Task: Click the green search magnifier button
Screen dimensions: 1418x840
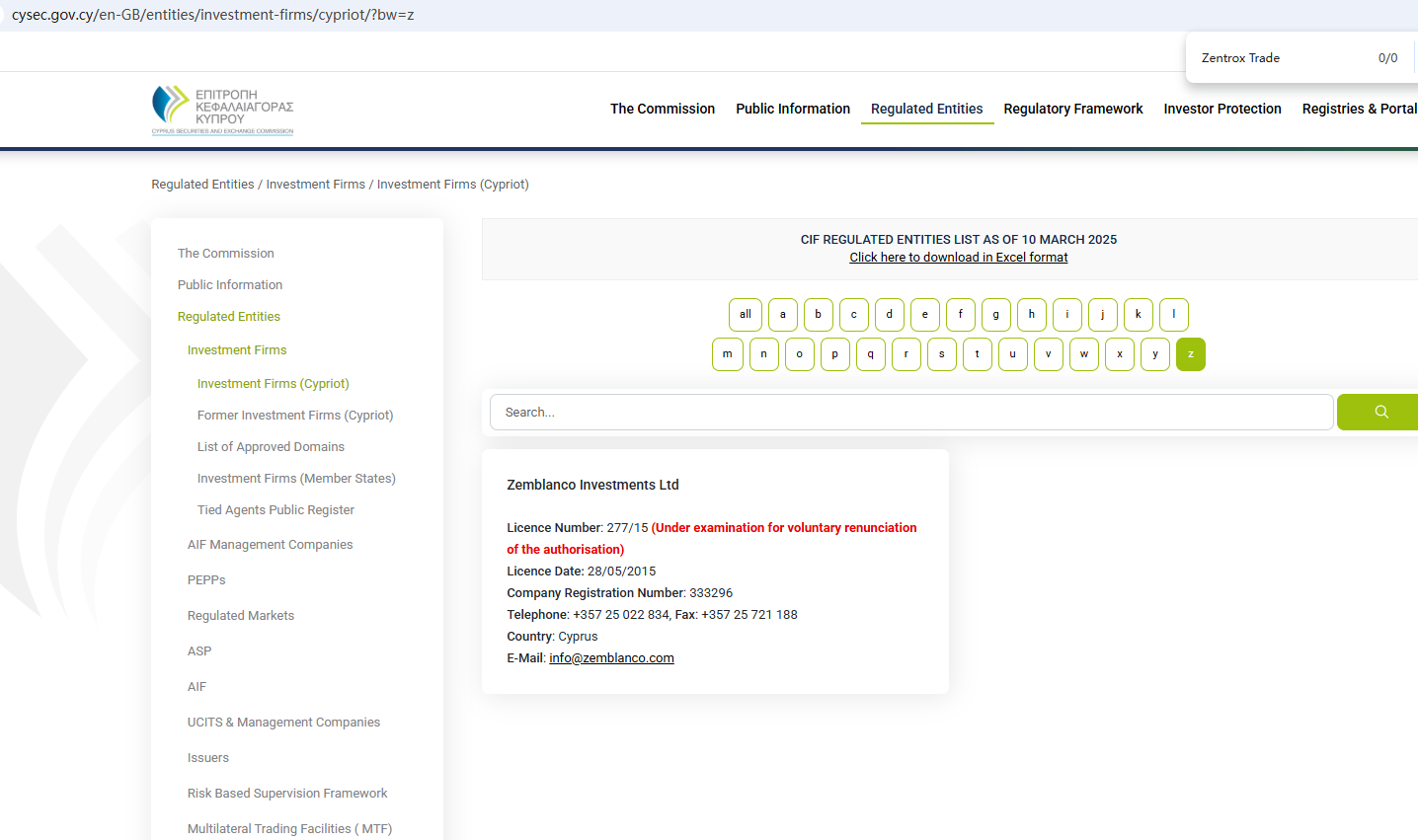Action: click(x=1379, y=413)
